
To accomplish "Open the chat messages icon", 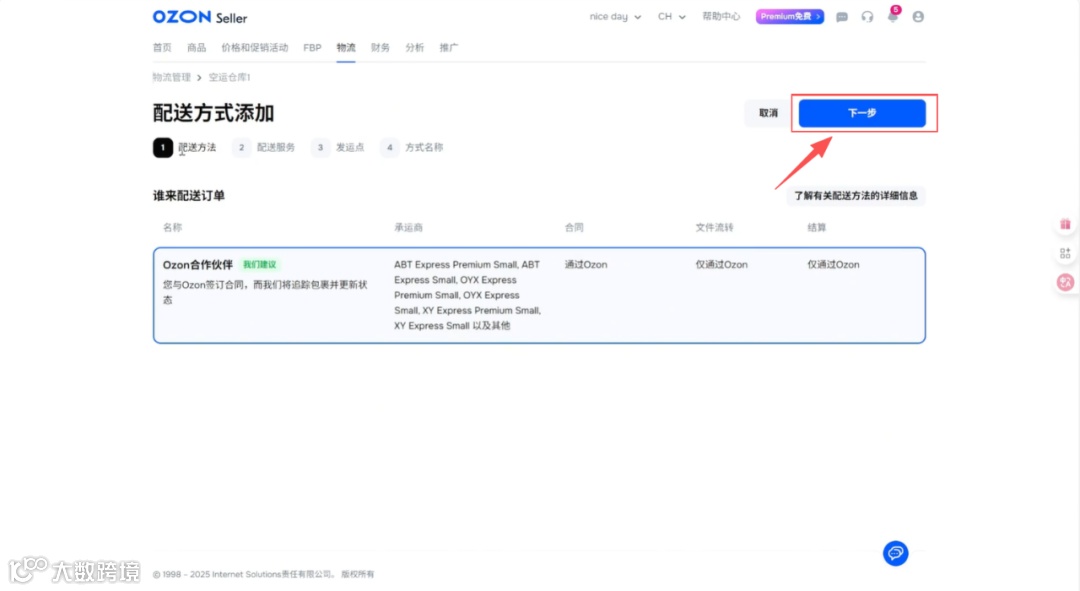I will tap(842, 17).
